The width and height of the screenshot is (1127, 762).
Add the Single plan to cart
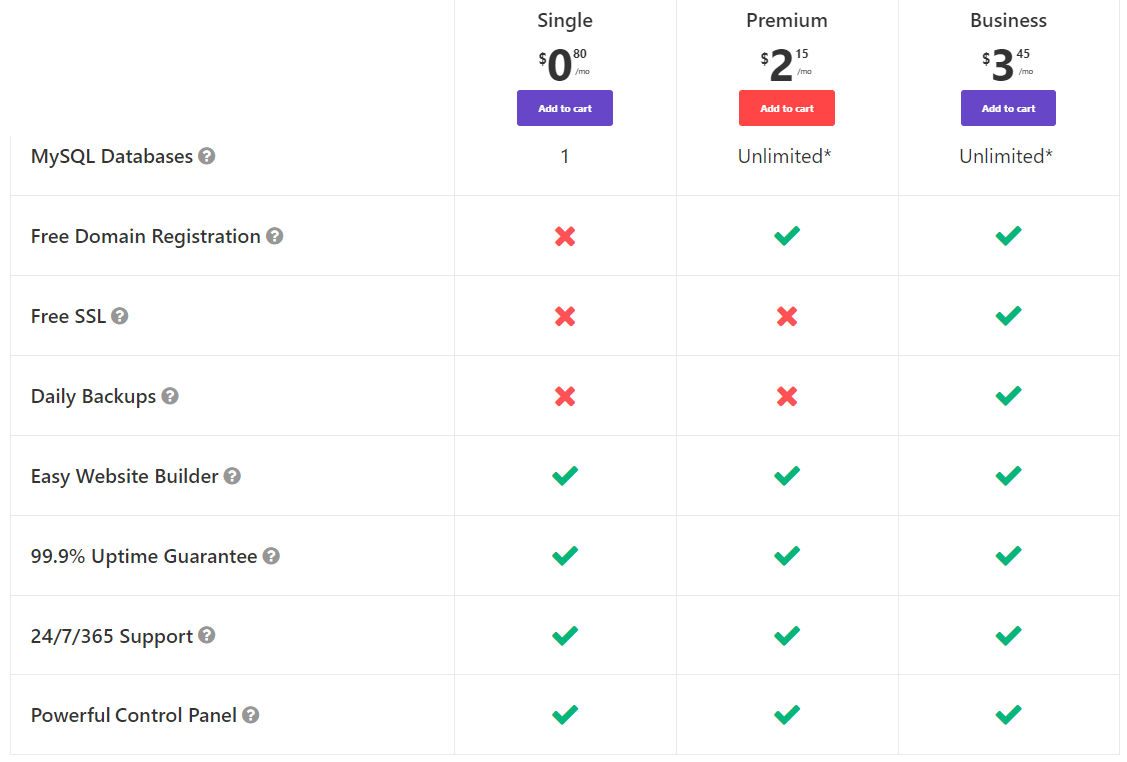click(x=564, y=108)
